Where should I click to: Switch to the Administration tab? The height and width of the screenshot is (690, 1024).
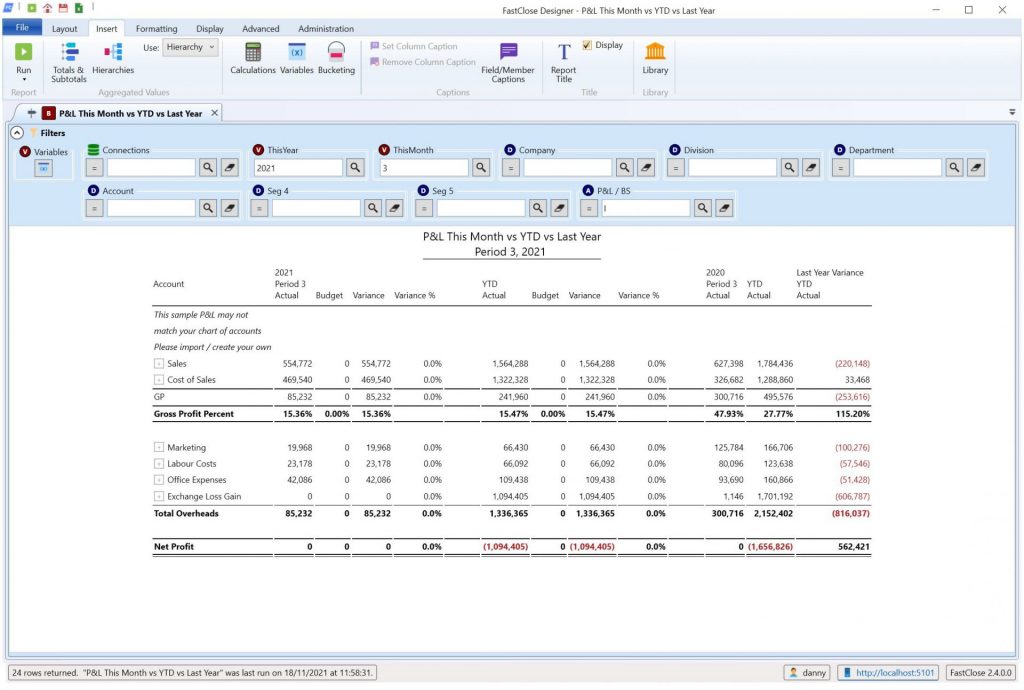point(326,29)
